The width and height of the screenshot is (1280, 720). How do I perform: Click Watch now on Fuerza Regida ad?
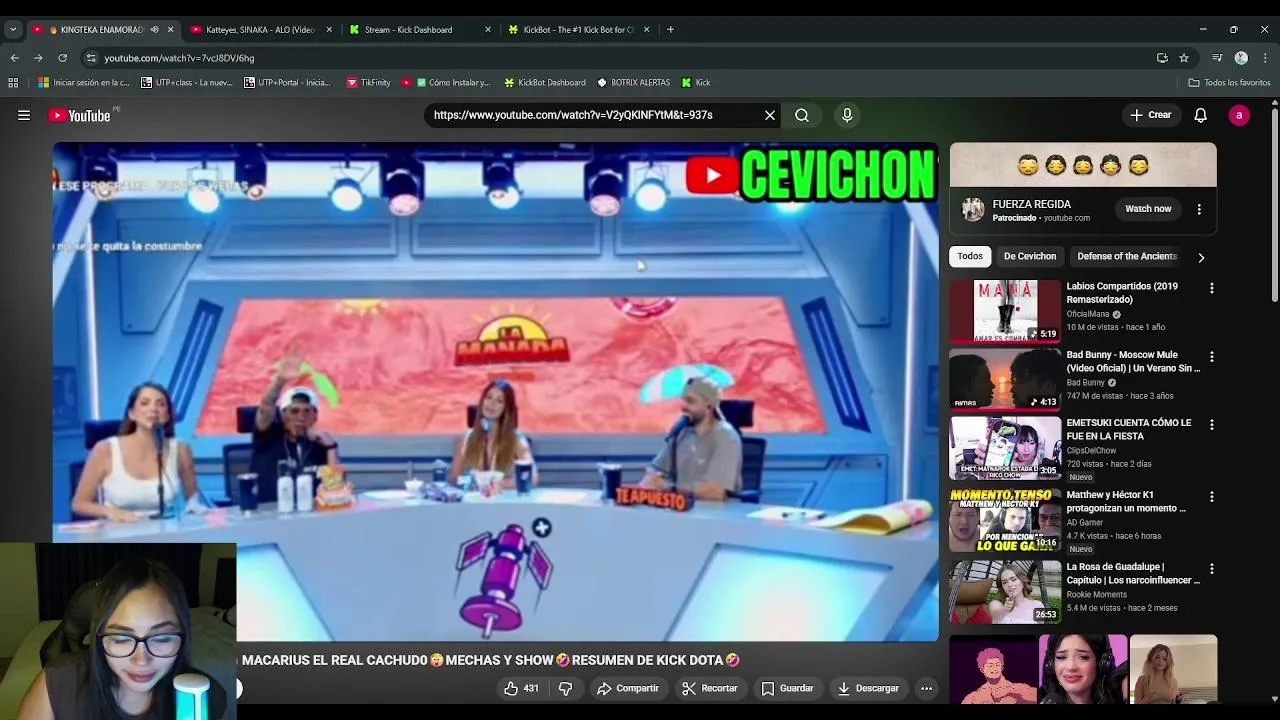click(x=1148, y=209)
